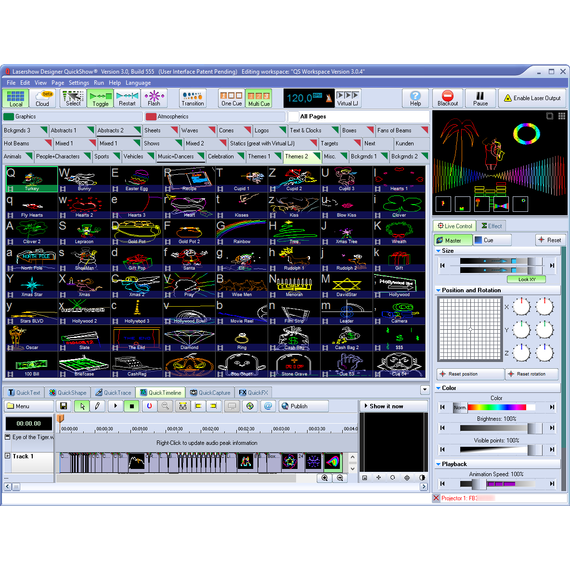
Task: Activate the Select cue mode icon
Action: pos(73,98)
